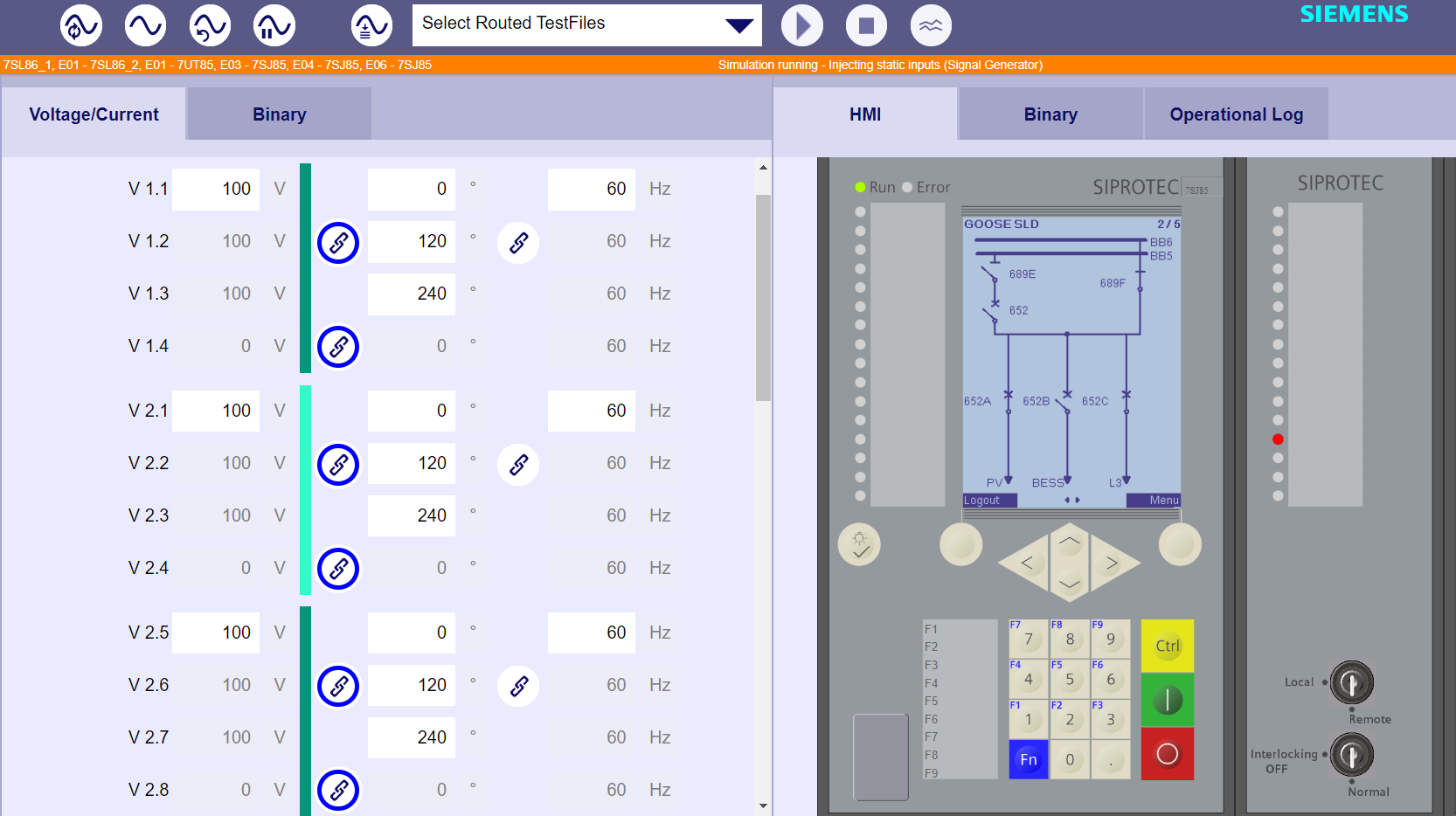Image resolution: width=1456 pixels, height=816 pixels.
Task: Click the red open (O) control key
Action: click(x=1168, y=754)
